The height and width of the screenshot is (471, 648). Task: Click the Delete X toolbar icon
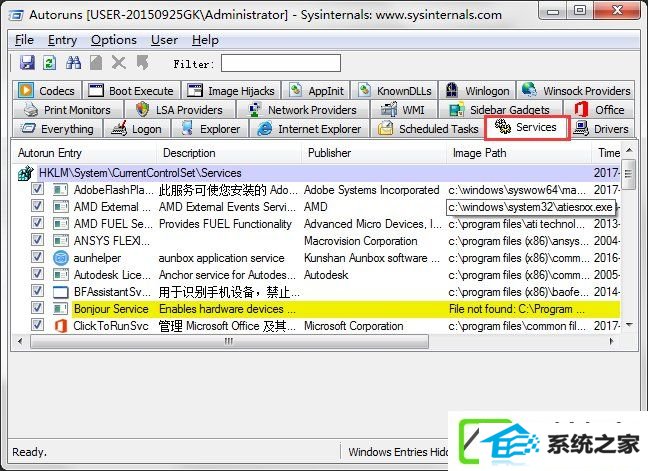[119, 63]
